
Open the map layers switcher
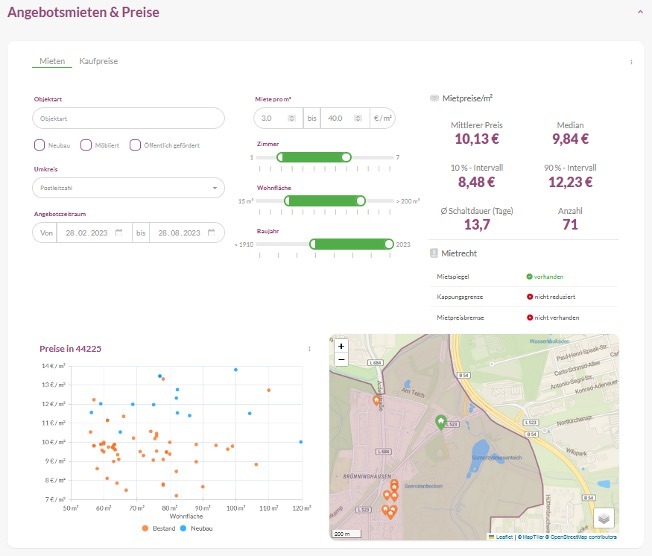[x=604, y=518]
